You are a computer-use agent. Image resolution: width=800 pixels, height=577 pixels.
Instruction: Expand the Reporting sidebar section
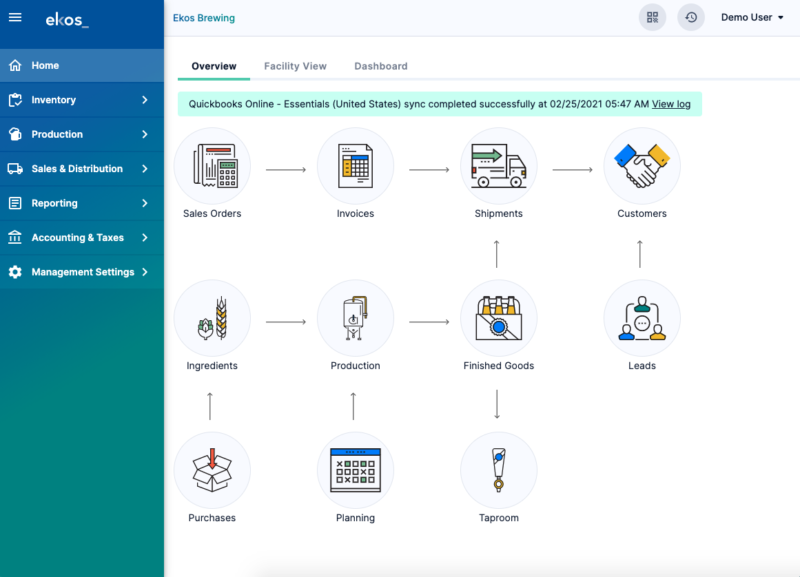pos(82,202)
